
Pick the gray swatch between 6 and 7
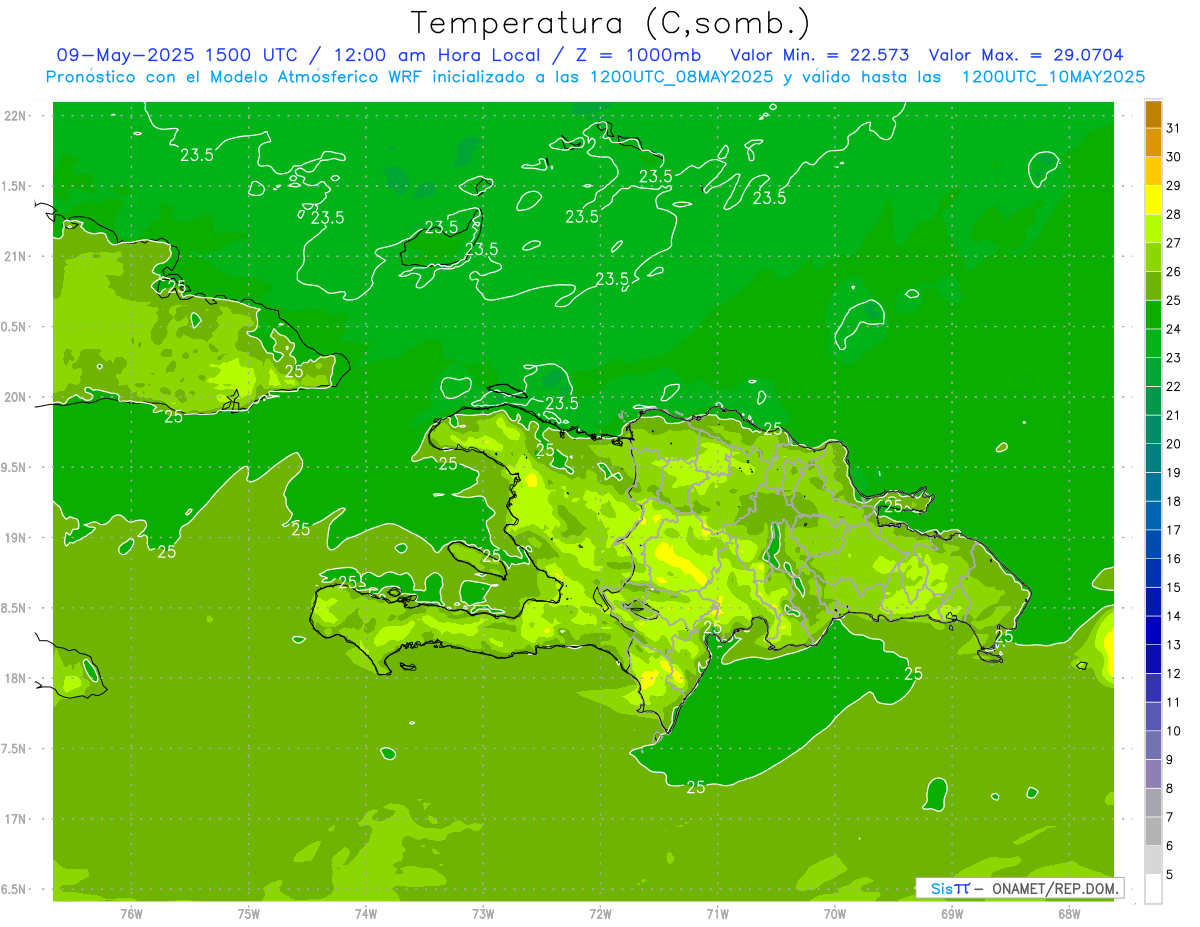coord(1153,831)
